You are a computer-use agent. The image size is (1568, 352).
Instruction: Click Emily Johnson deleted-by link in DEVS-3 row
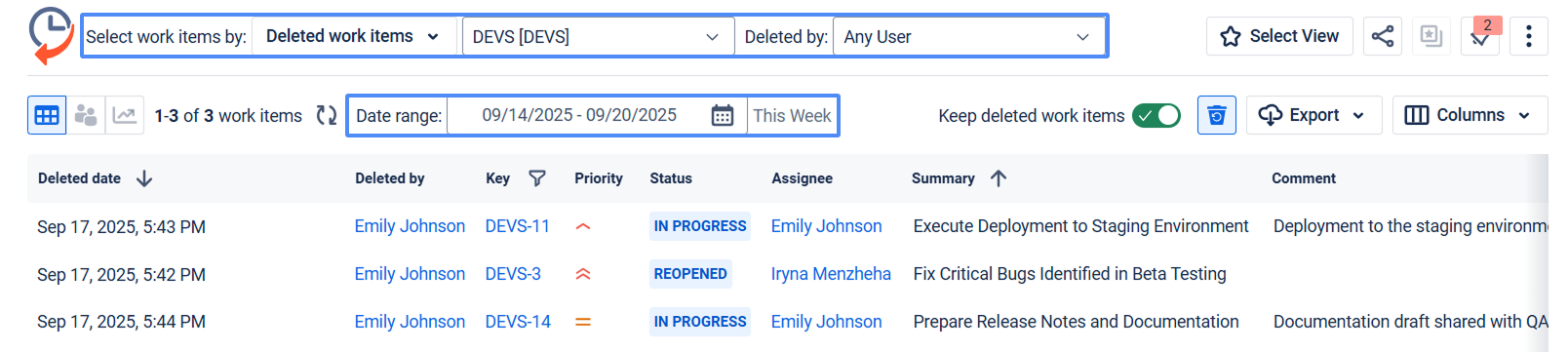pyautogui.click(x=410, y=274)
